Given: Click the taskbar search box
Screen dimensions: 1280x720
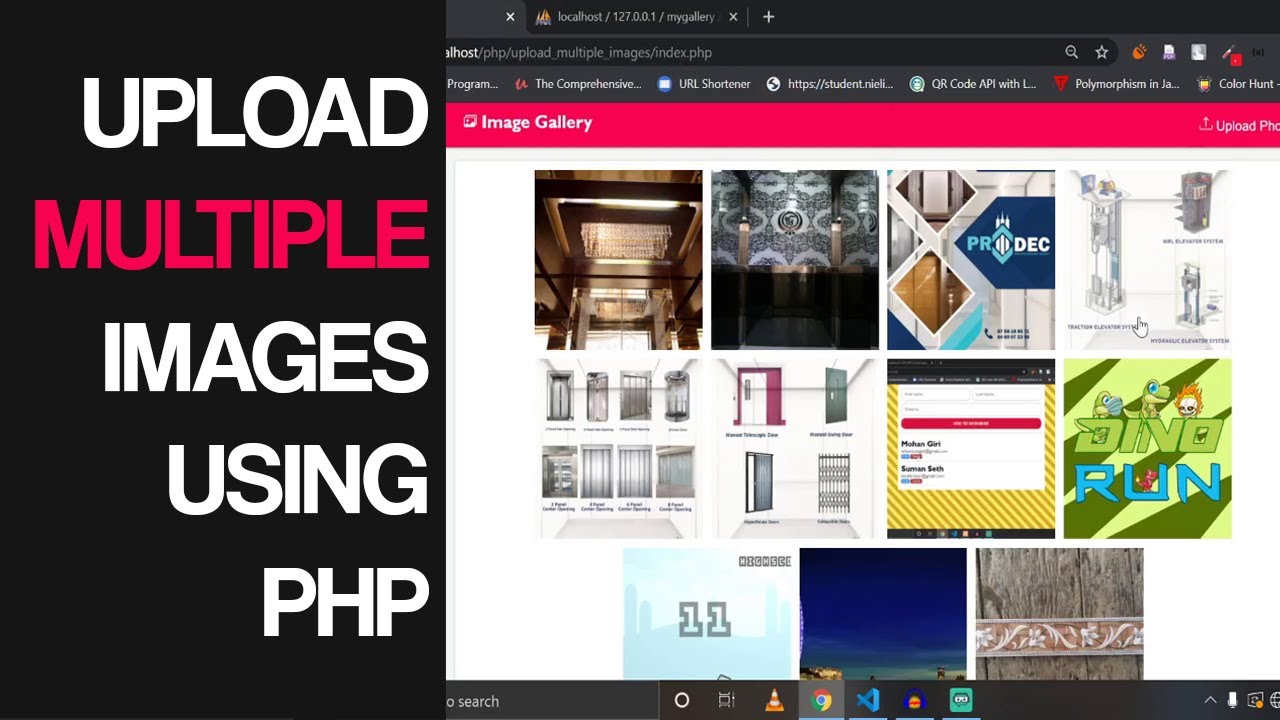Looking at the screenshot, I should coord(552,701).
